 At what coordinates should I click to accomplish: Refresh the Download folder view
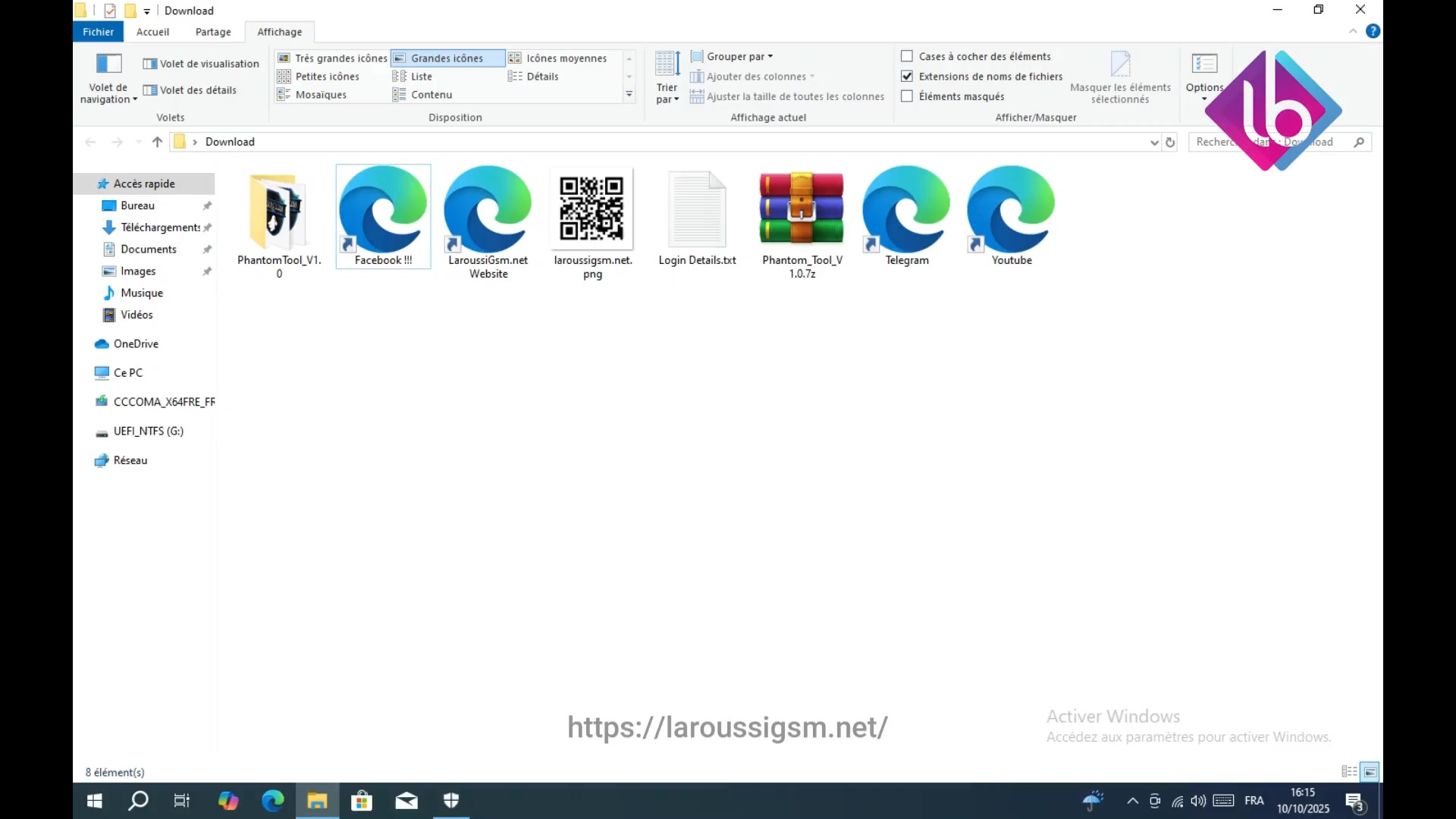tap(1170, 142)
